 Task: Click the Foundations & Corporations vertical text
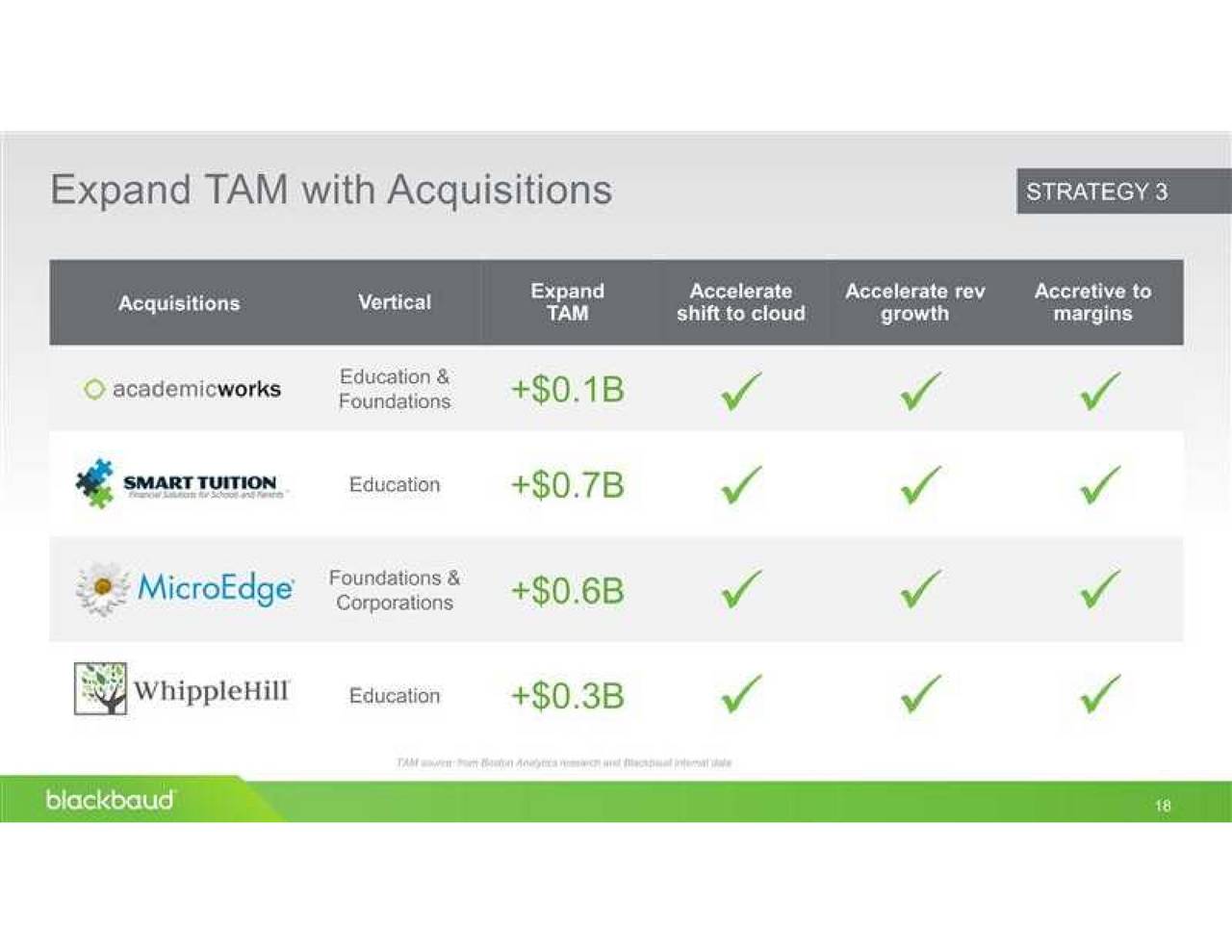coord(395,590)
